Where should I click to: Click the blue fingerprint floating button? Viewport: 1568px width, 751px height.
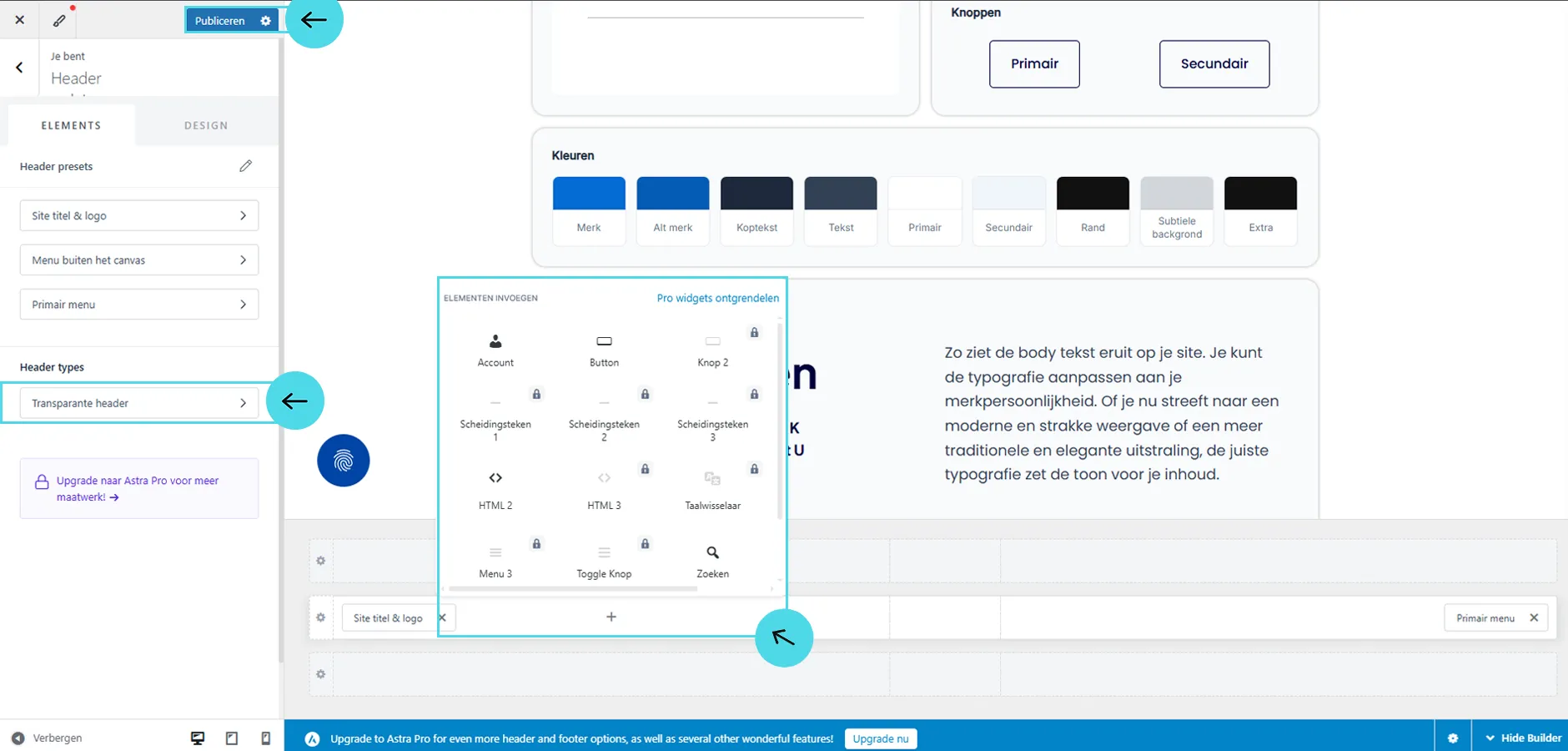click(x=343, y=461)
